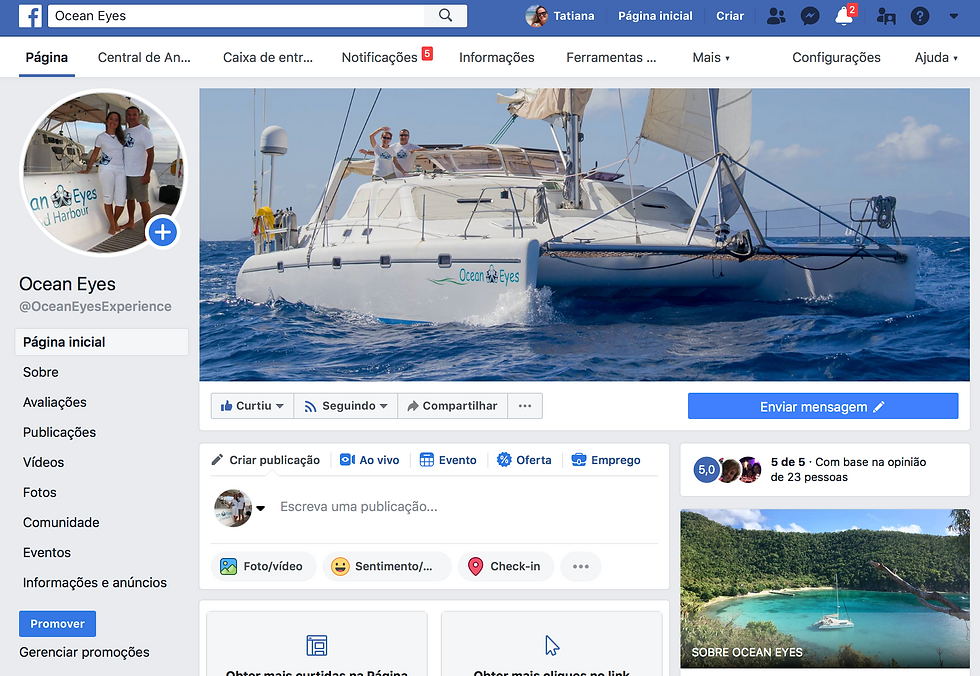Click the '5 de 5' rating text
Image resolution: width=980 pixels, height=676 pixels.
[788, 462]
